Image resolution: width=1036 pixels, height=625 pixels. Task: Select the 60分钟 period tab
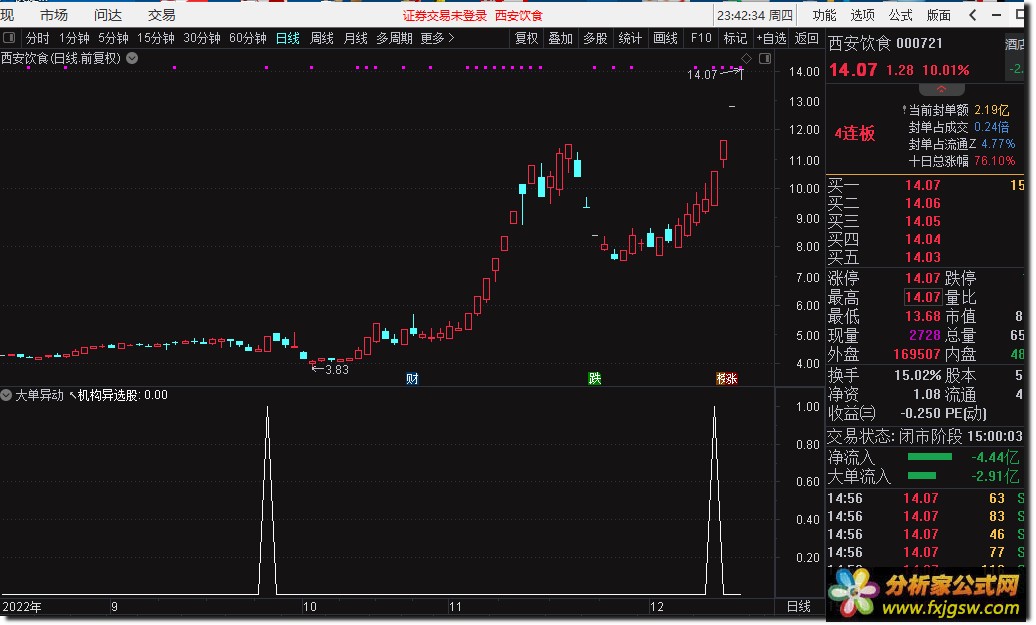coord(248,38)
